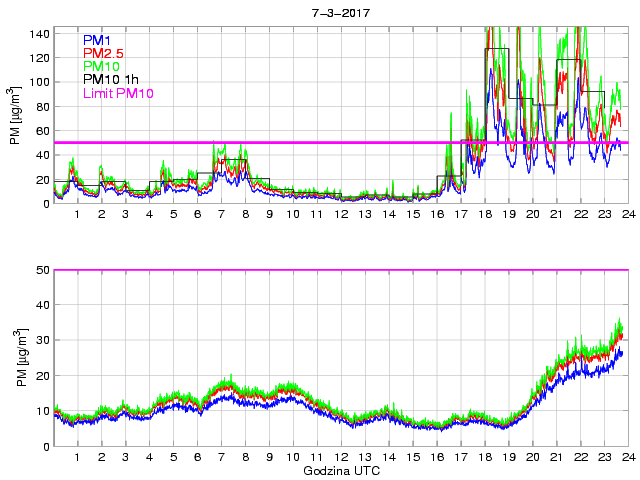The image size is (640, 480).
Task: Click the 50 tick on bottom y-axis
Action: click(x=42, y=270)
